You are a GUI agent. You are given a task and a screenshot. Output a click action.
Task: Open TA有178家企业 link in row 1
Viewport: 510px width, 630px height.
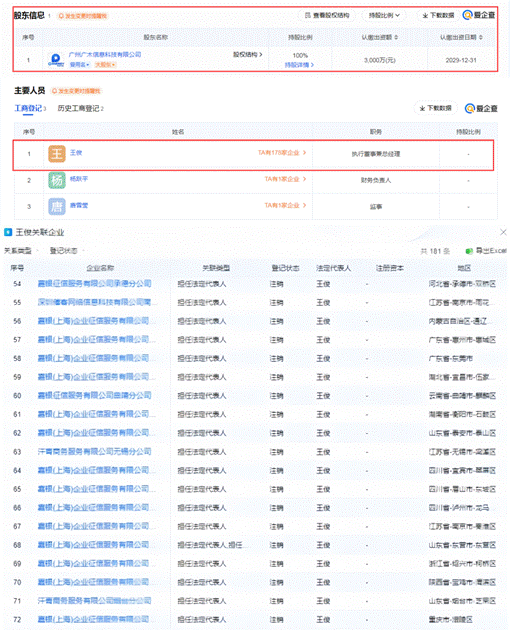(282, 153)
